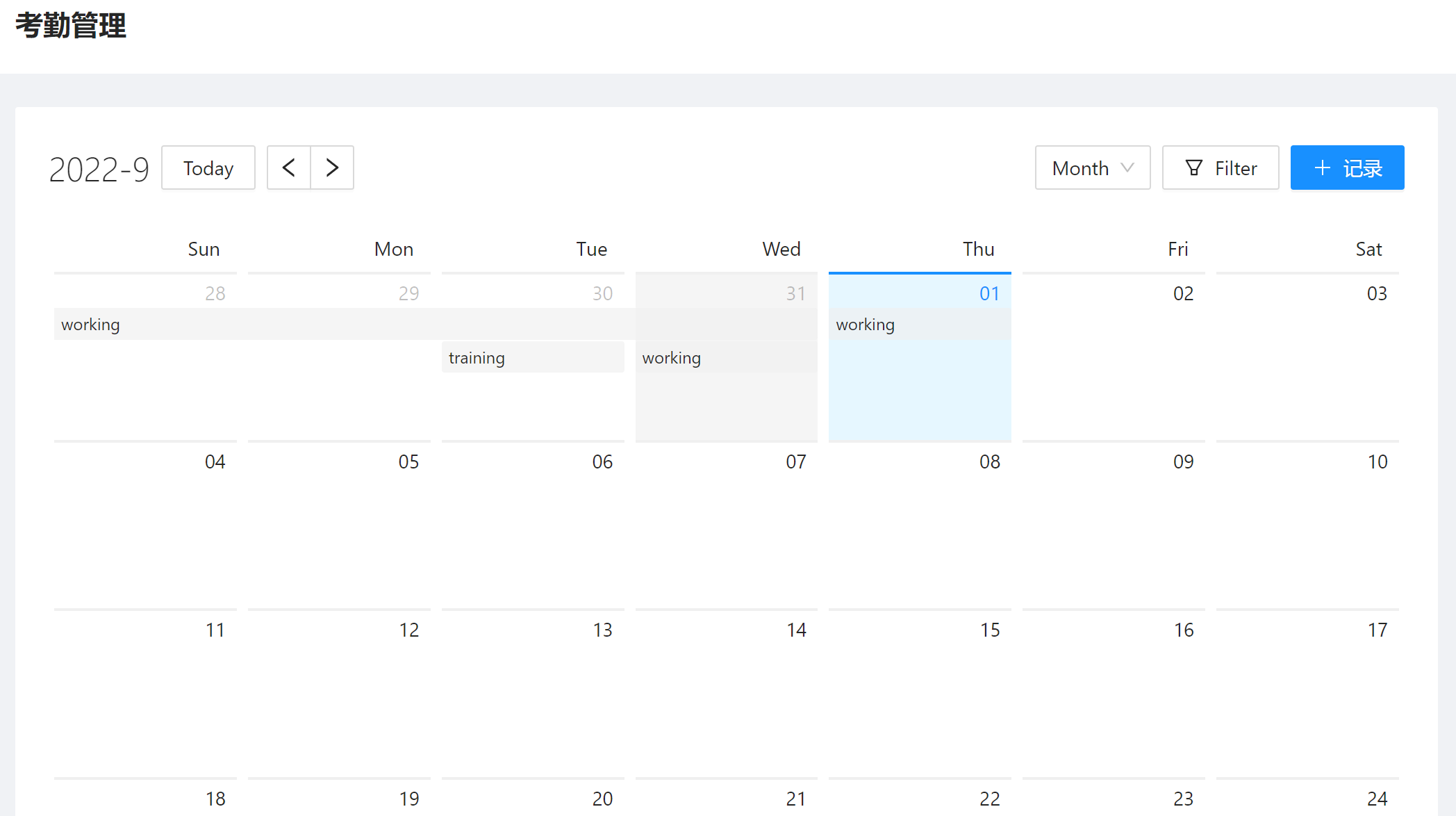The image size is (1456, 816).
Task: Click the 2022-9 month title
Action: tap(99, 169)
